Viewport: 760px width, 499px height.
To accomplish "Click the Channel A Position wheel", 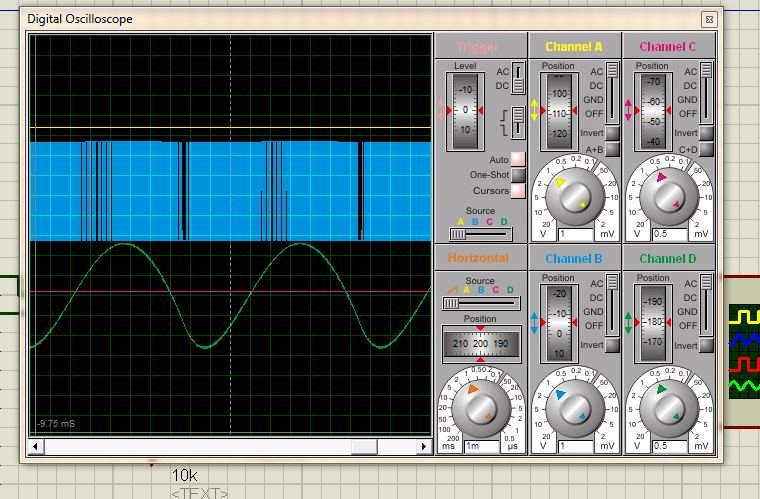I will click(x=559, y=111).
